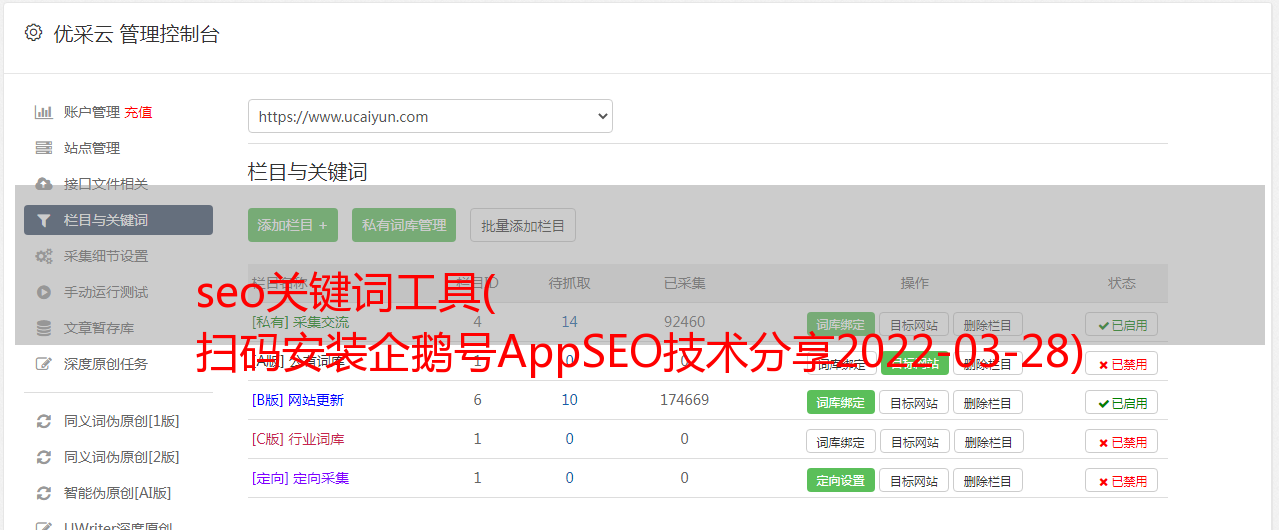
Task: Toggle 已禁用 status in the 行业词库 row
Action: 1122,441
